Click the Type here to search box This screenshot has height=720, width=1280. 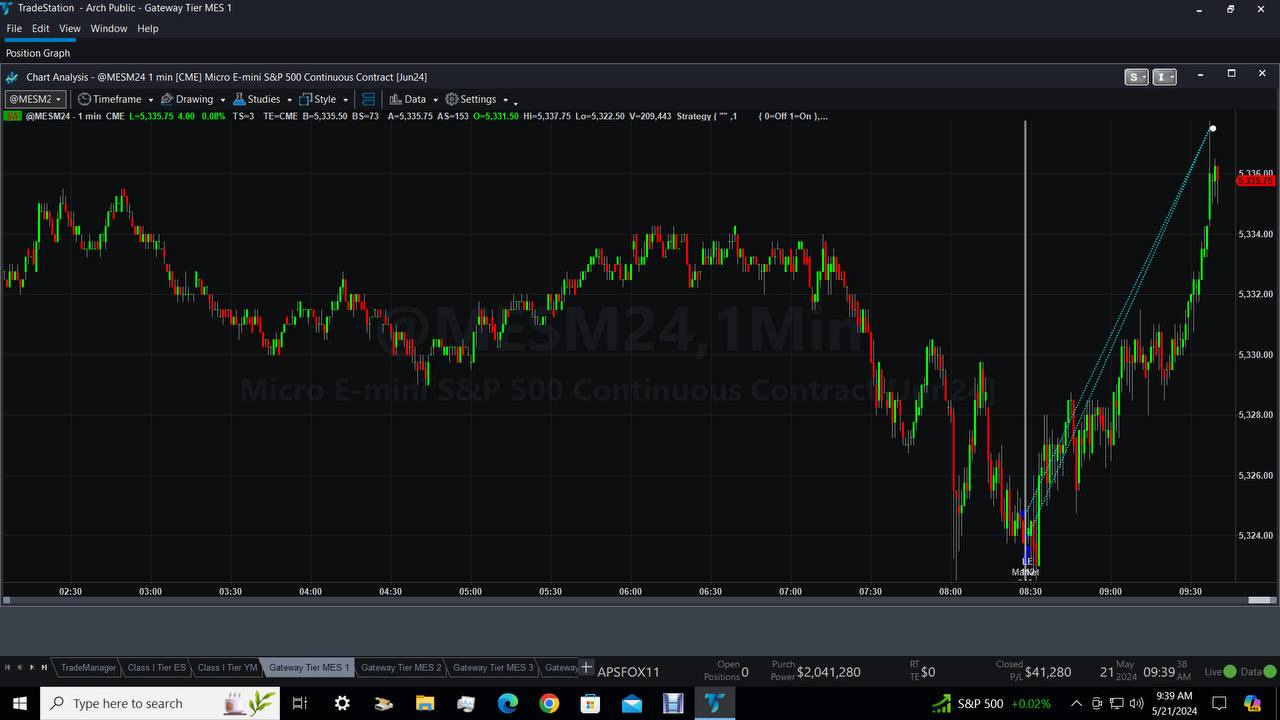click(x=160, y=703)
